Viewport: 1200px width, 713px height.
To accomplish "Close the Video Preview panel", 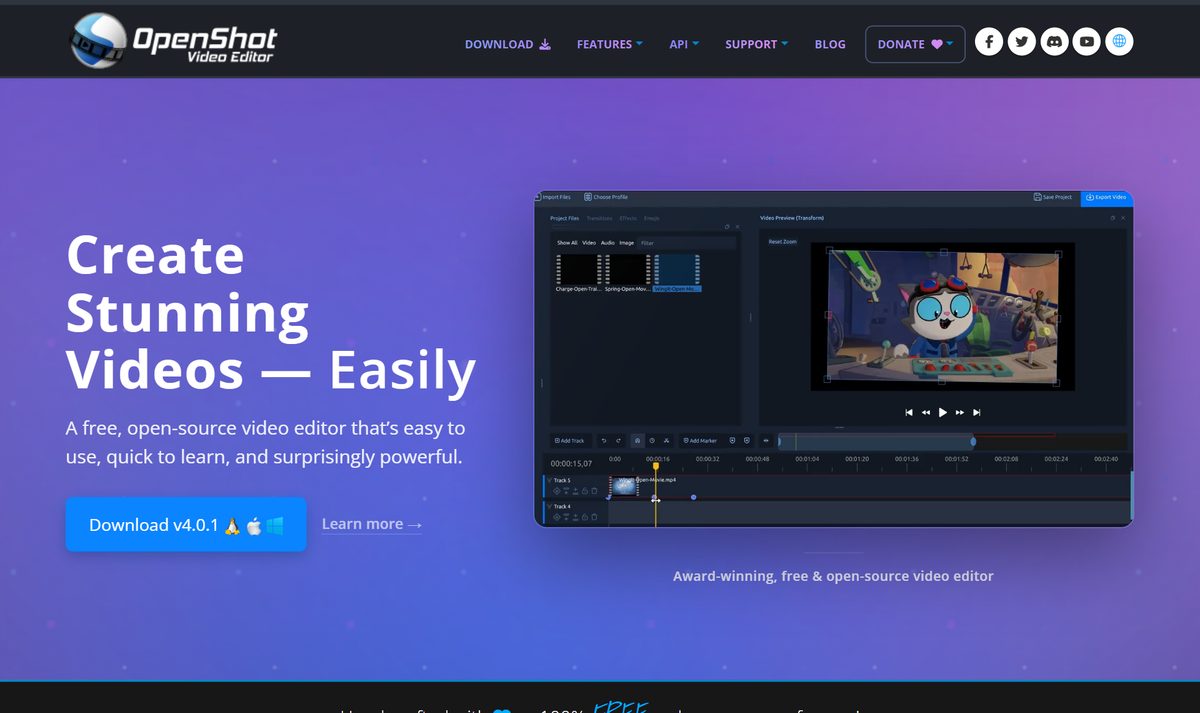I will pos(1123,218).
